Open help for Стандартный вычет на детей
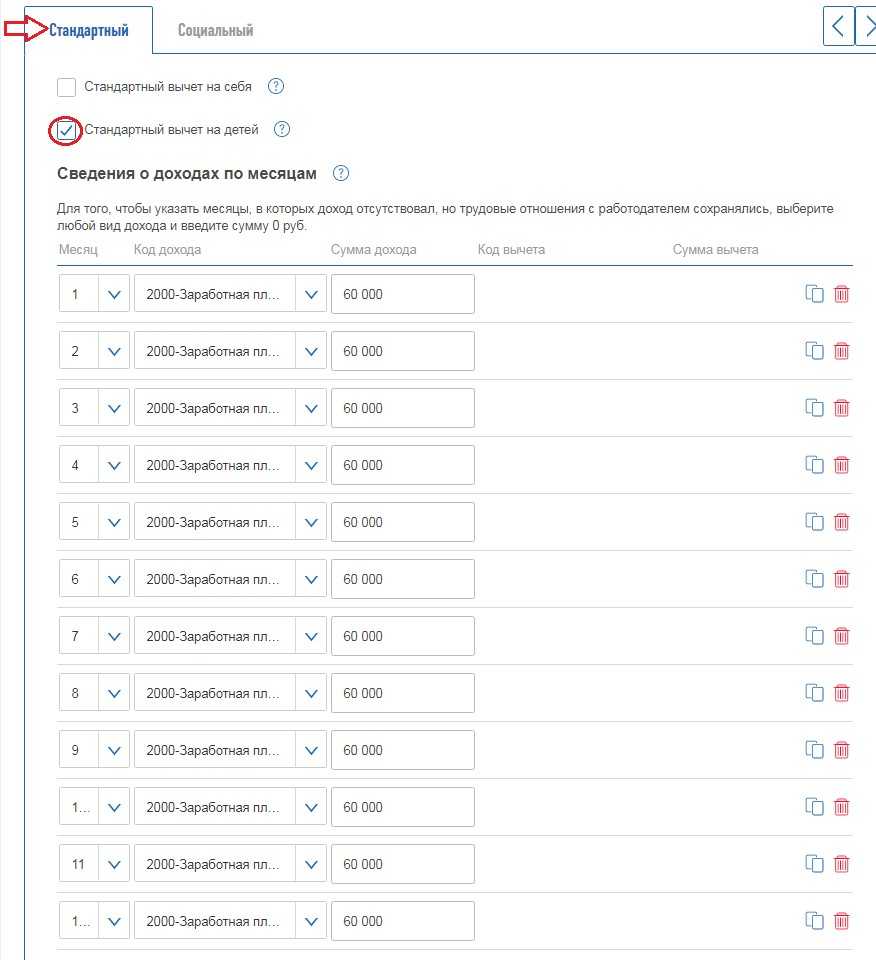The width and height of the screenshot is (876, 960). [x=282, y=130]
